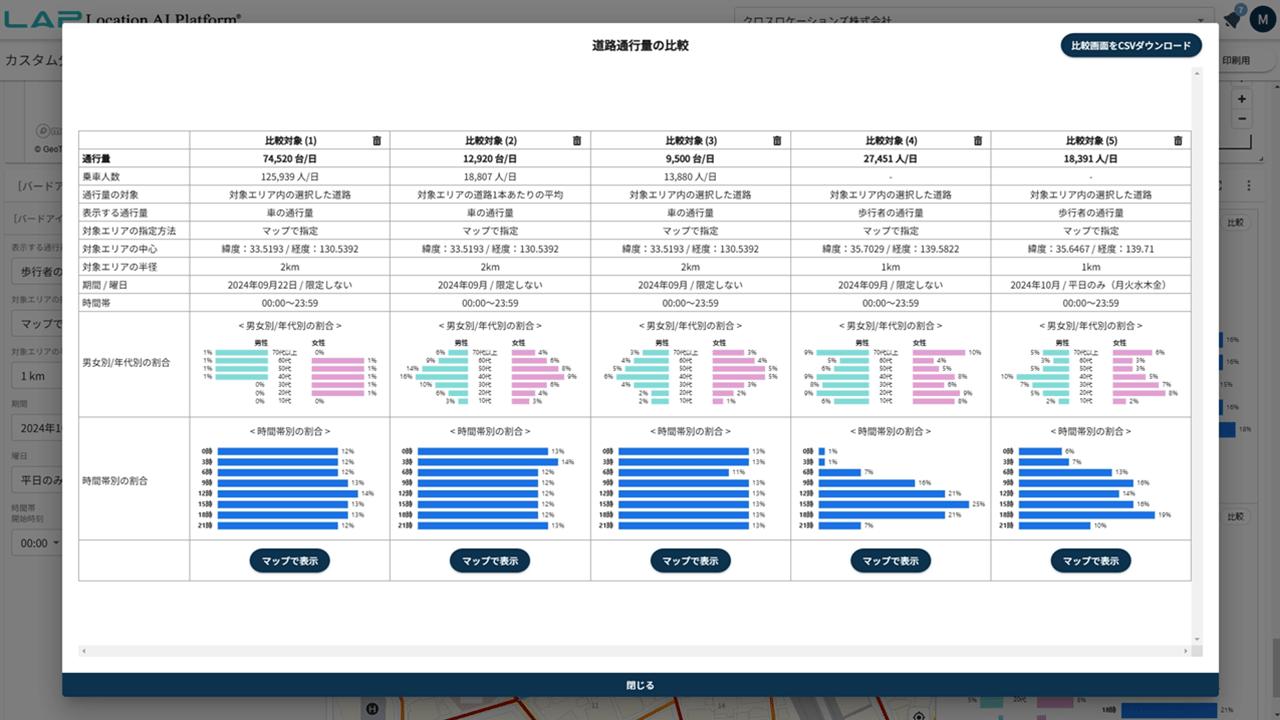Close the dialog with 閉じる button
Image resolution: width=1280 pixels, height=720 pixels.
pos(640,685)
